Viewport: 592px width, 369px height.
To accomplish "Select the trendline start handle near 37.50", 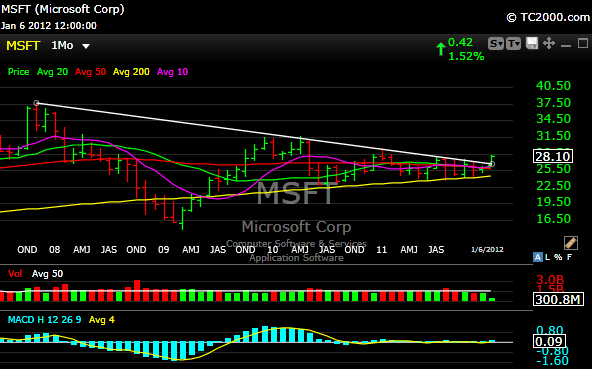I will [x=36, y=103].
